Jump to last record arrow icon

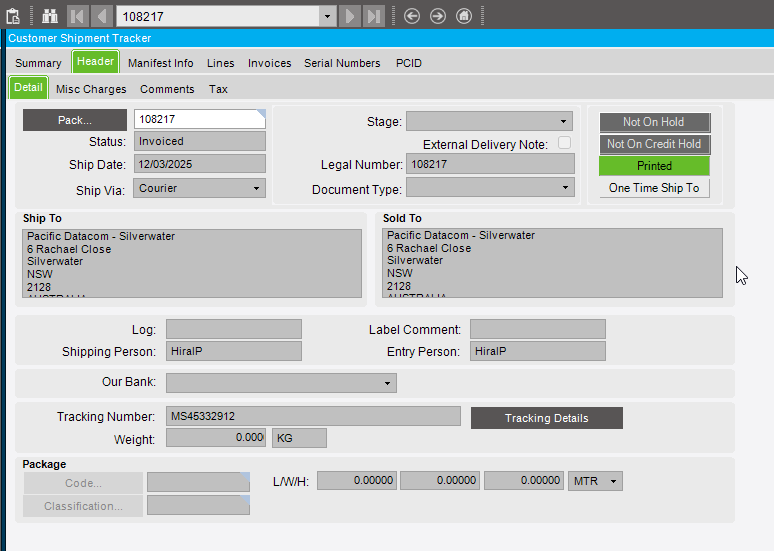pos(374,16)
